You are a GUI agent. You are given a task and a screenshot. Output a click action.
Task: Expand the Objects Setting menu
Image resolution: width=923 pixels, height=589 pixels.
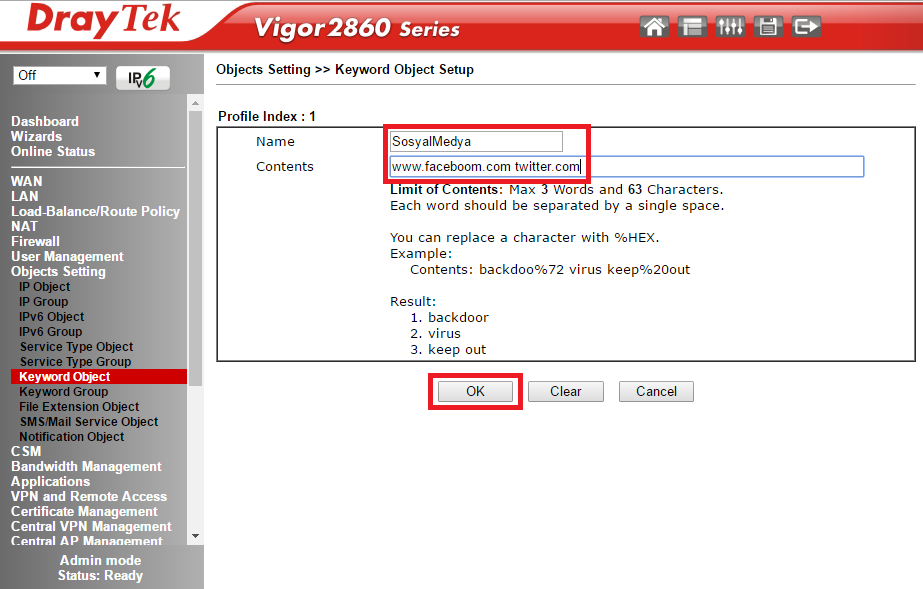[x=58, y=271]
